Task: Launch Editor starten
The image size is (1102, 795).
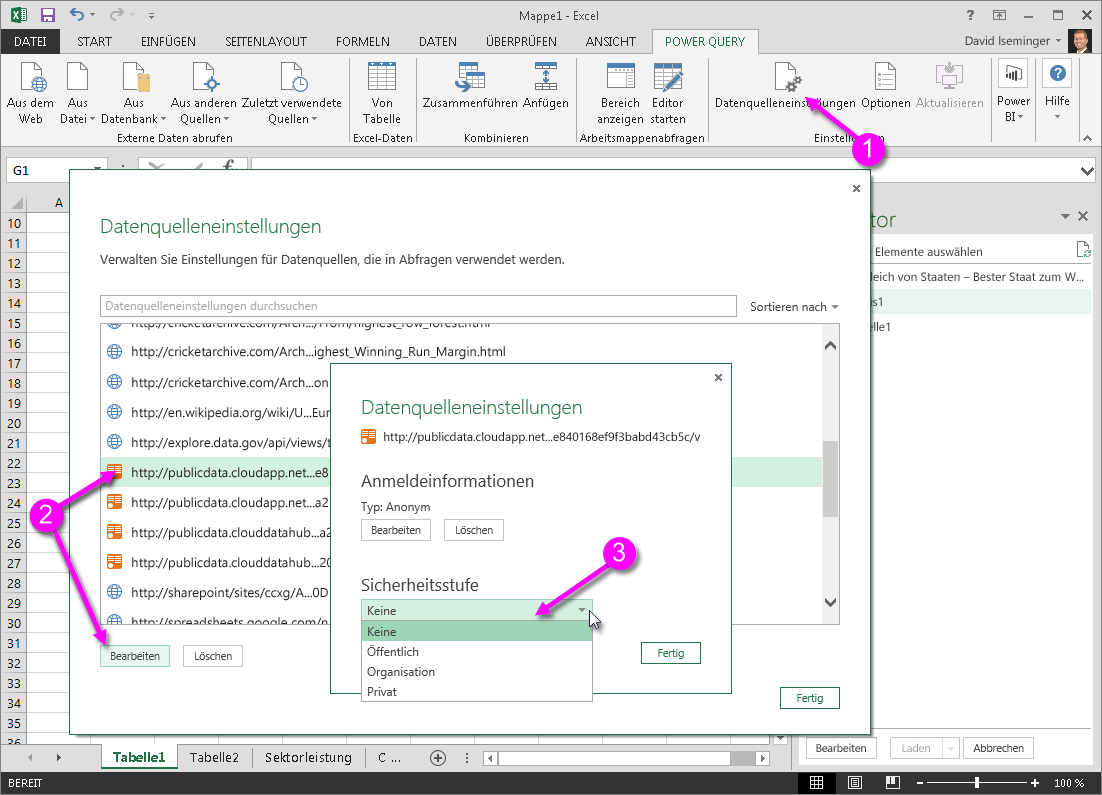Action: coord(668,93)
